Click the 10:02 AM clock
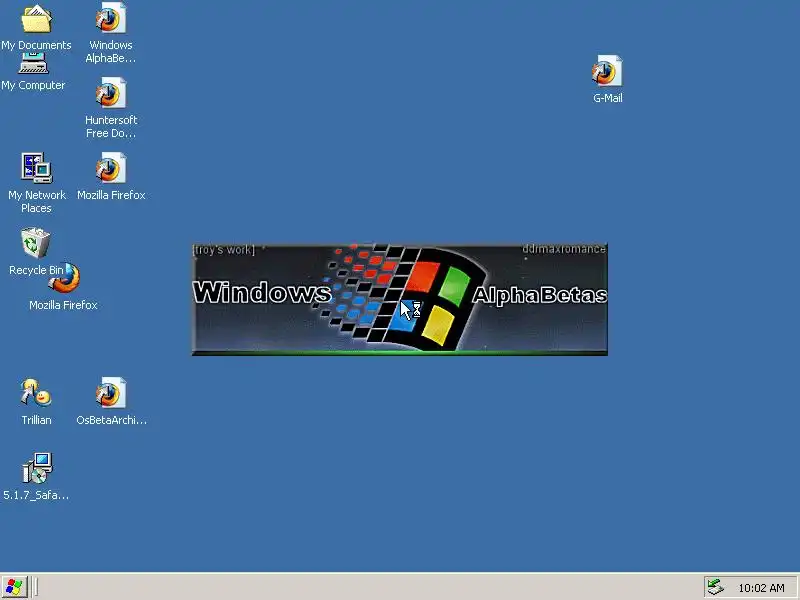 (x=761, y=588)
